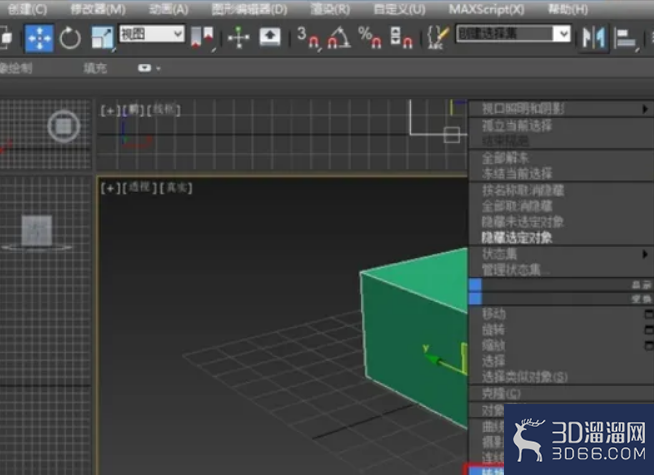The width and height of the screenshot is (654, 475).
Task: Switch to the 对象绘制 ribbon tab
Action: pyautogui.click(x=16, y=68)
